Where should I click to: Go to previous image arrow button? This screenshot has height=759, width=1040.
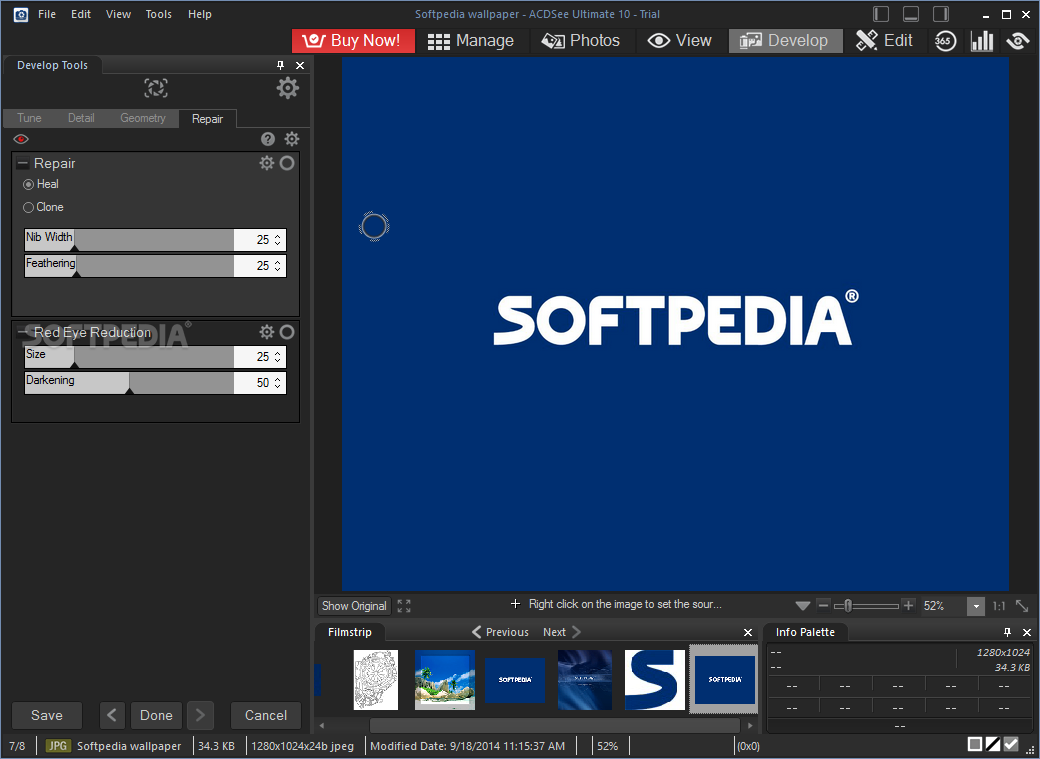(111, 715)
